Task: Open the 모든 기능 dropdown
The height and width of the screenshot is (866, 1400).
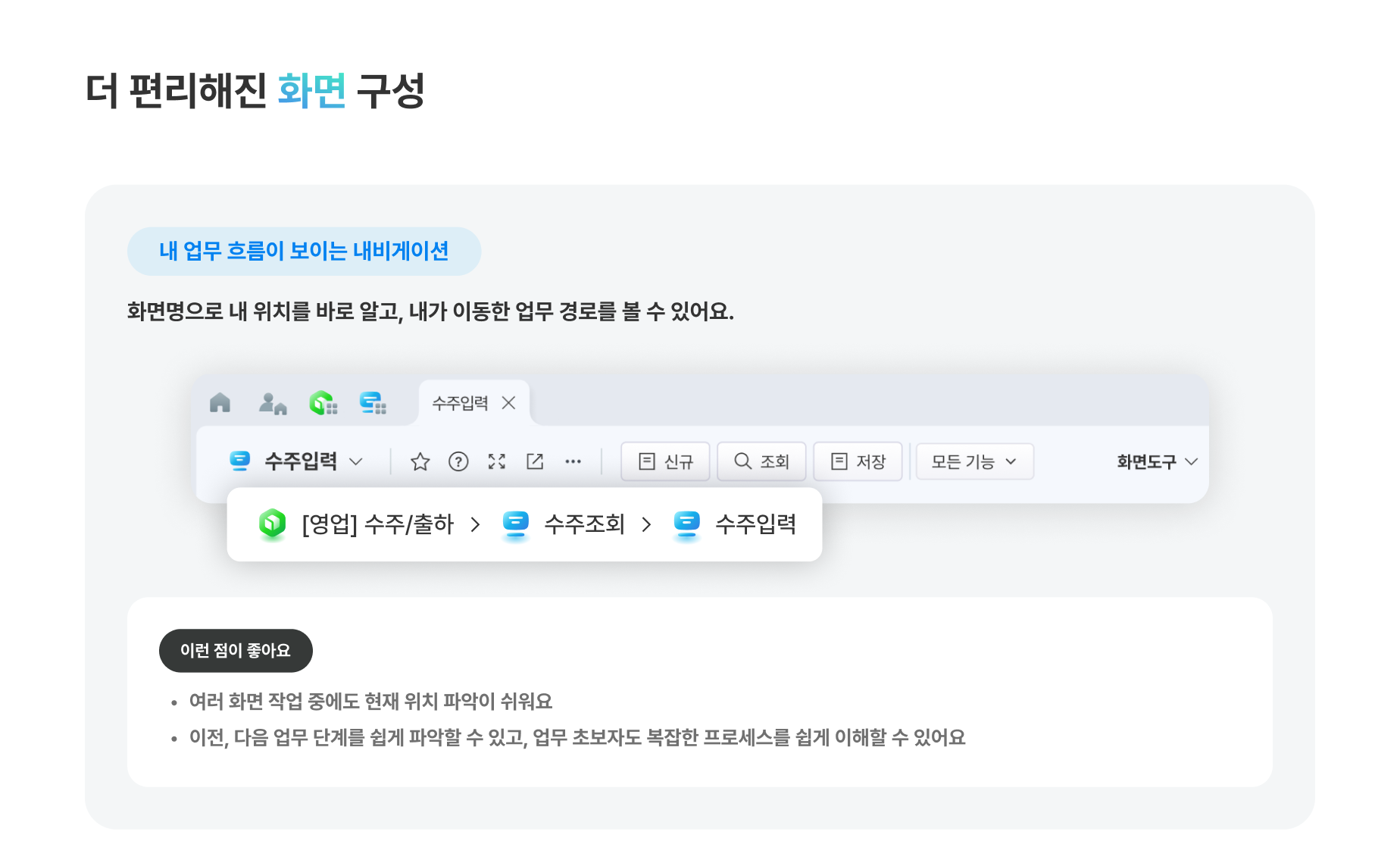Action: coord(974,461)
